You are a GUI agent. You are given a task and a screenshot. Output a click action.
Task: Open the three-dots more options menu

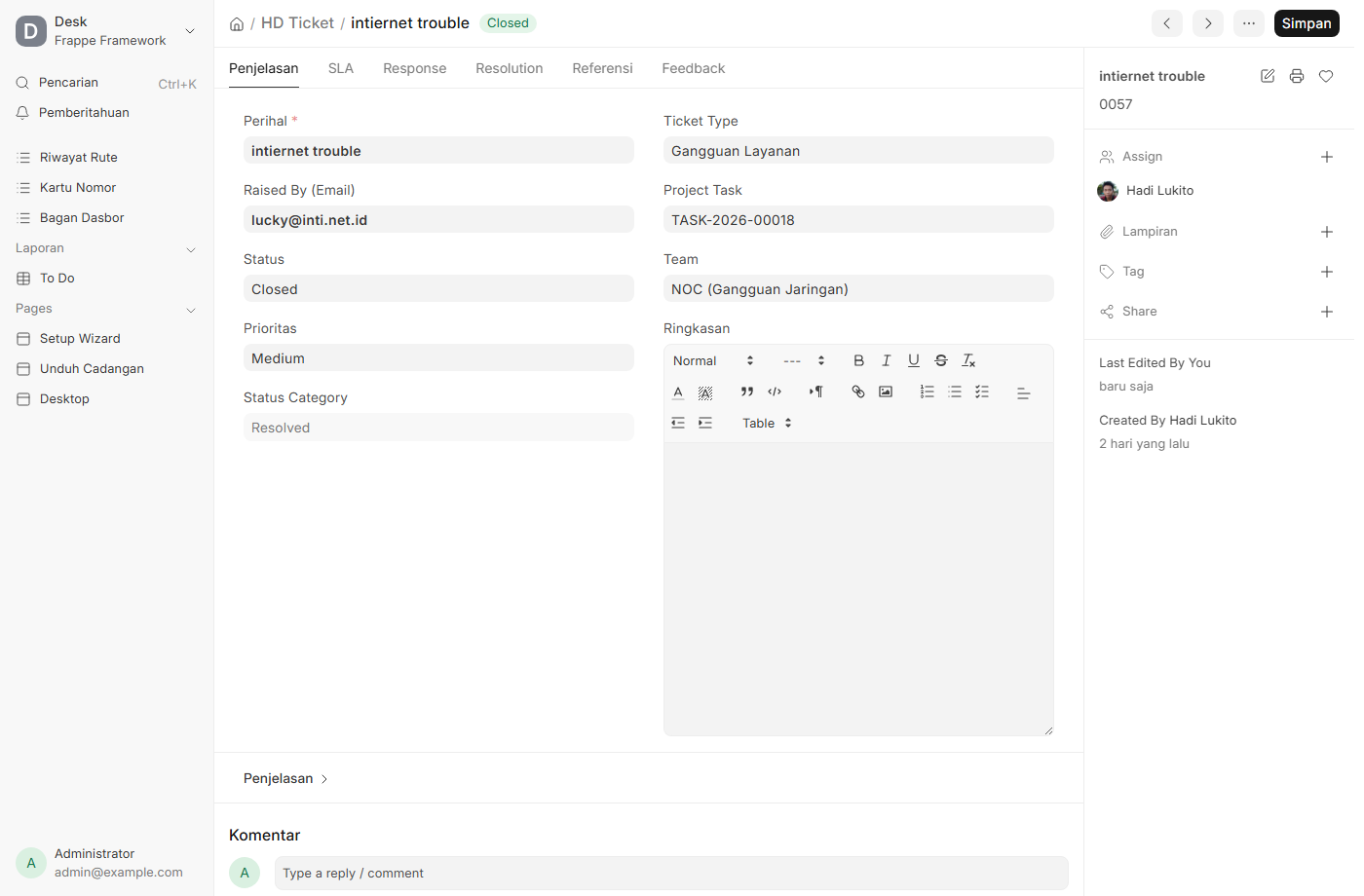coord(1249,23)
